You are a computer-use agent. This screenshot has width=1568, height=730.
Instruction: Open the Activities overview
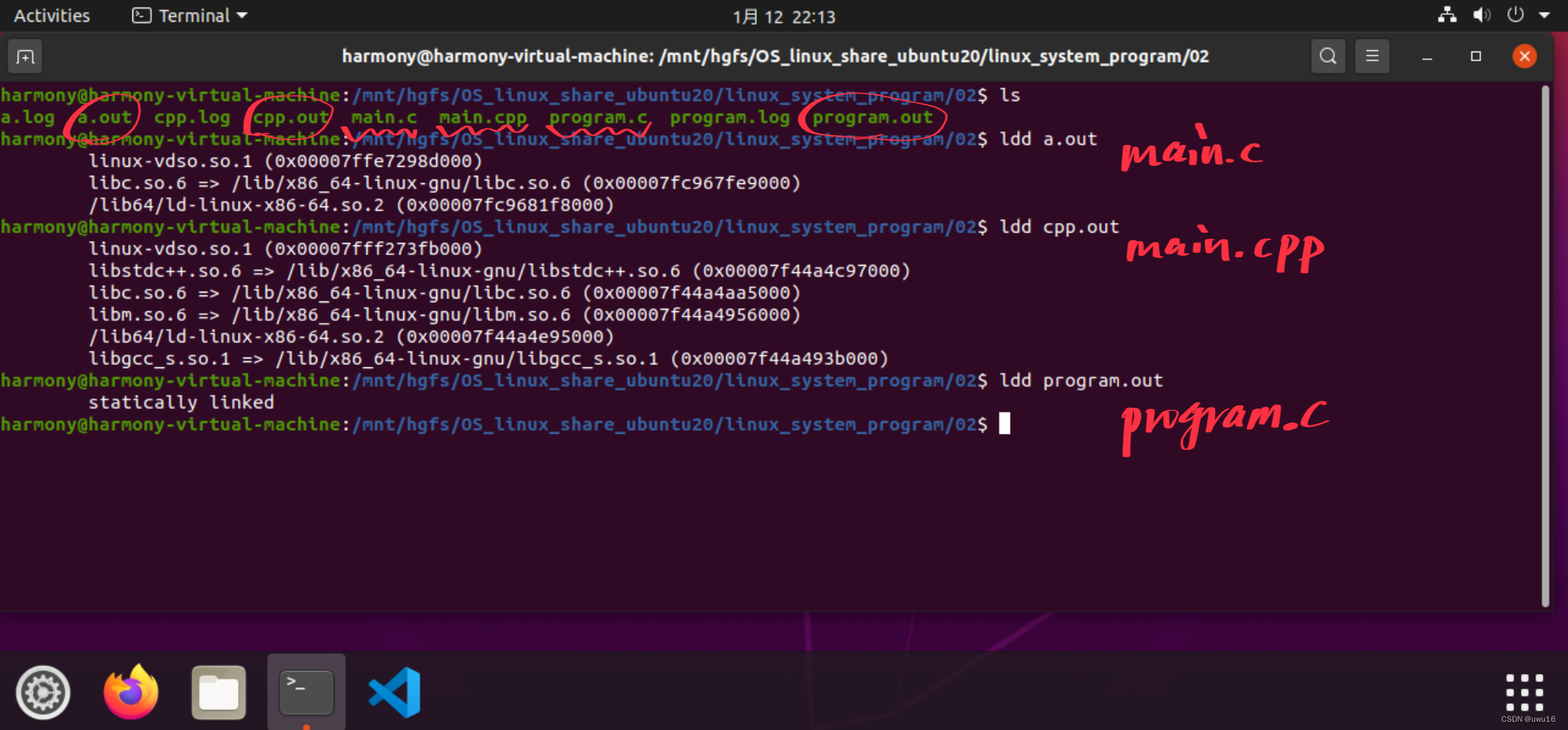[x=52, y=16]
